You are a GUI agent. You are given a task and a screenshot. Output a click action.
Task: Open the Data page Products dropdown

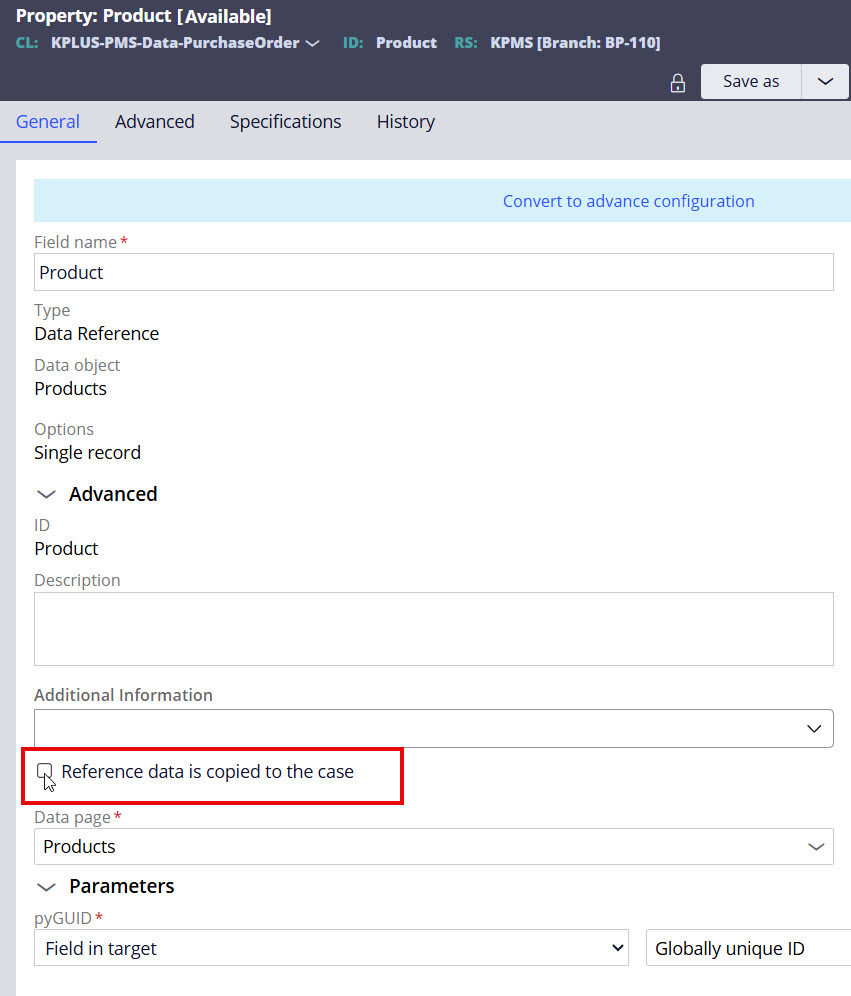(433, 846)
